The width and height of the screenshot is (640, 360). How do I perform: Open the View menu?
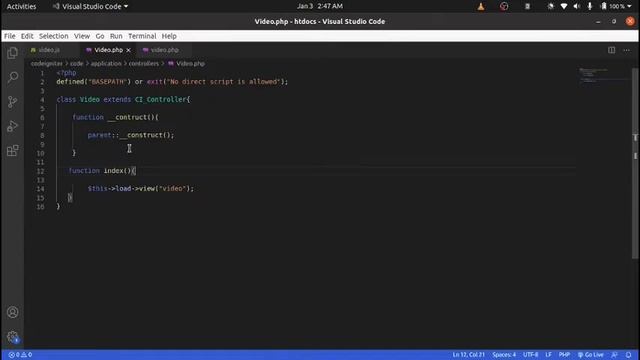82,36
